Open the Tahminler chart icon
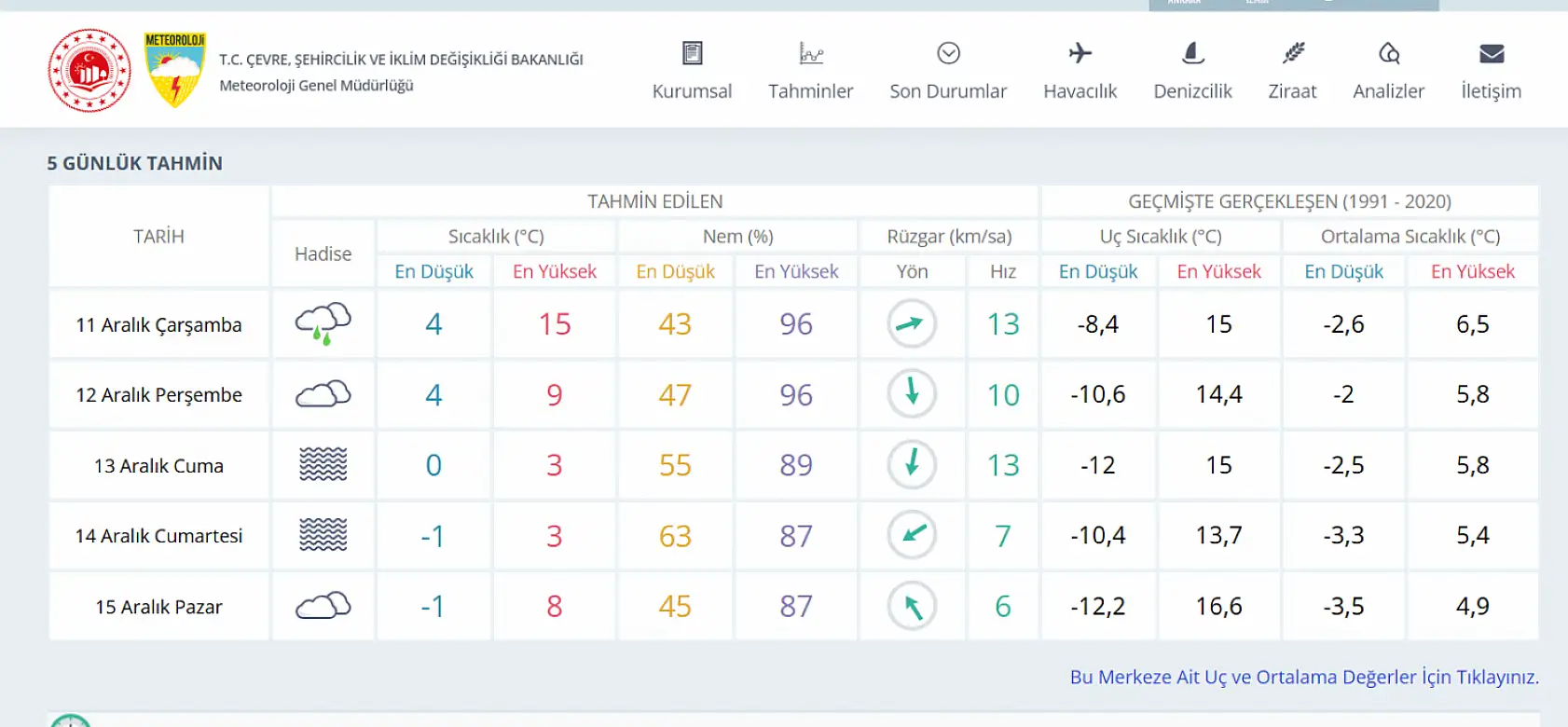The height and width of the screenshot is (727, 1568). click(x=811, y=53)
